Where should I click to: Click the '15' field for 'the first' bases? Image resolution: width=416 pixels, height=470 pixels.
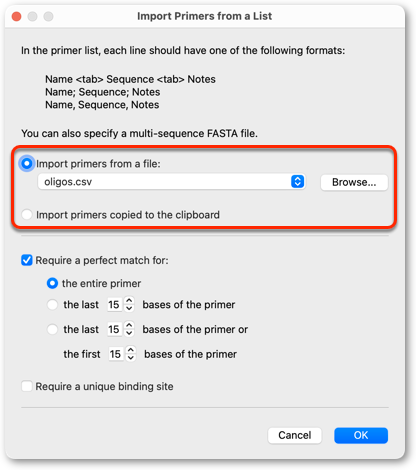[115, 354]
